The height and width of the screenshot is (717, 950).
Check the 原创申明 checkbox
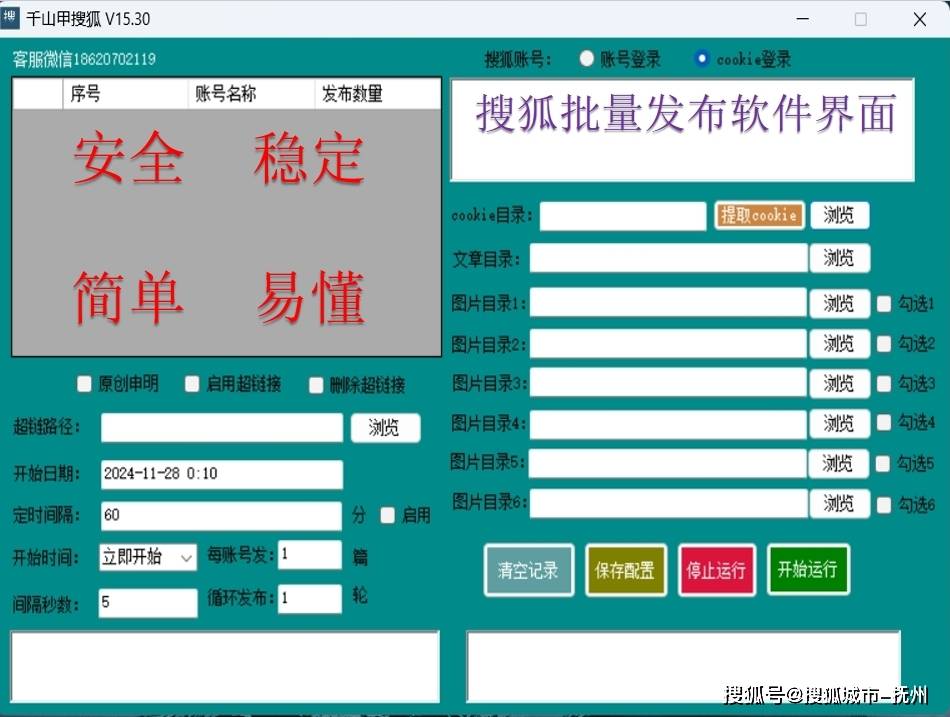click(x=84, y=384)
